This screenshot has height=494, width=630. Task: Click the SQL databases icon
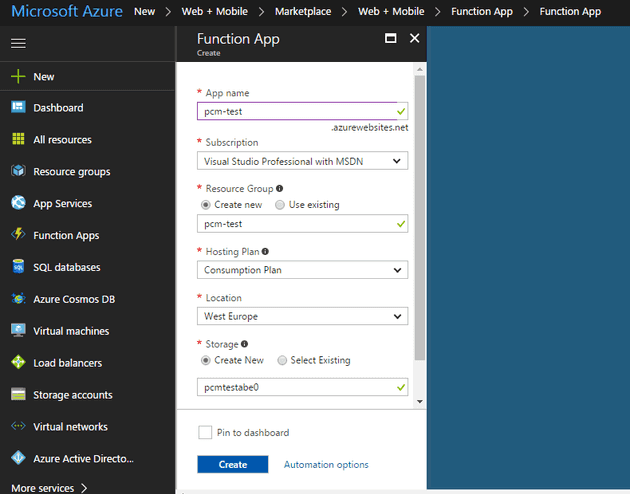[x=18, y=266]
